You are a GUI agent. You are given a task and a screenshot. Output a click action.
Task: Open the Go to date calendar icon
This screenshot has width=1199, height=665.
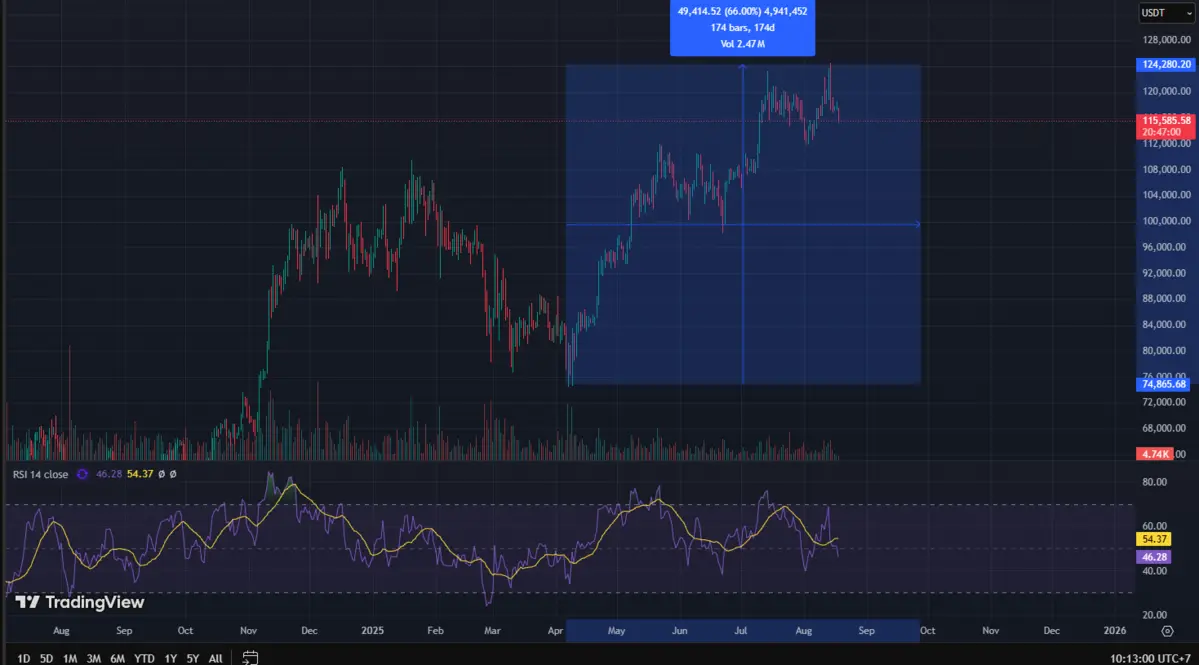tap(250, 658)
